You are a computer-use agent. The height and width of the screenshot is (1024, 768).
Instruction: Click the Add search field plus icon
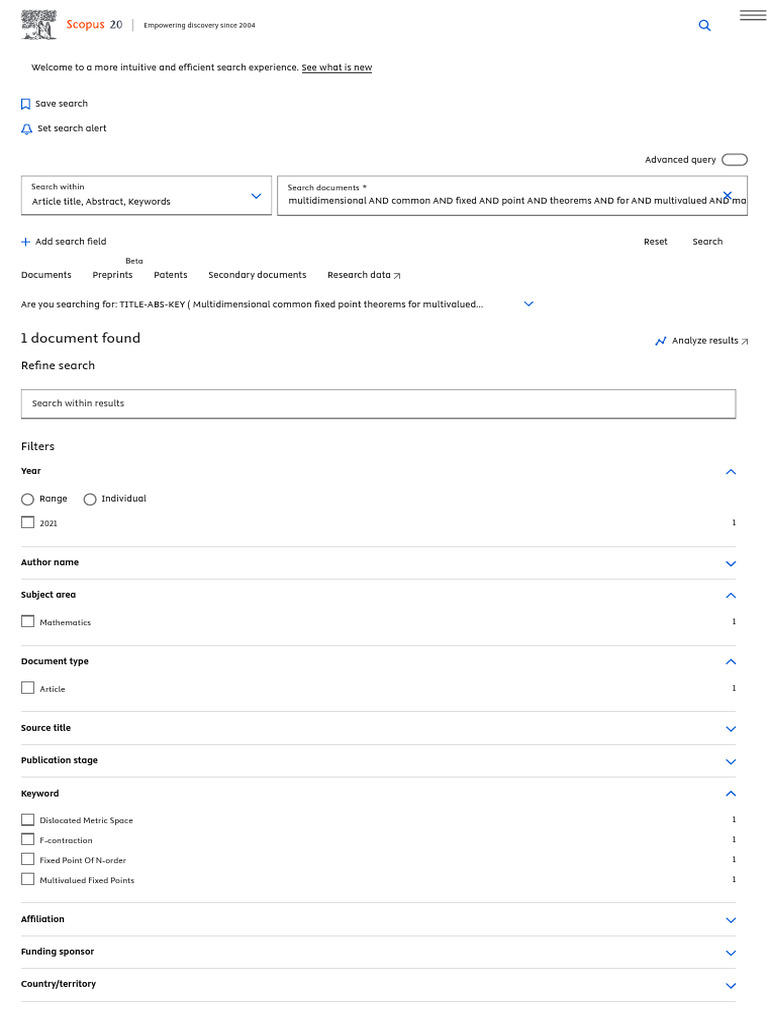coord(25,242)
